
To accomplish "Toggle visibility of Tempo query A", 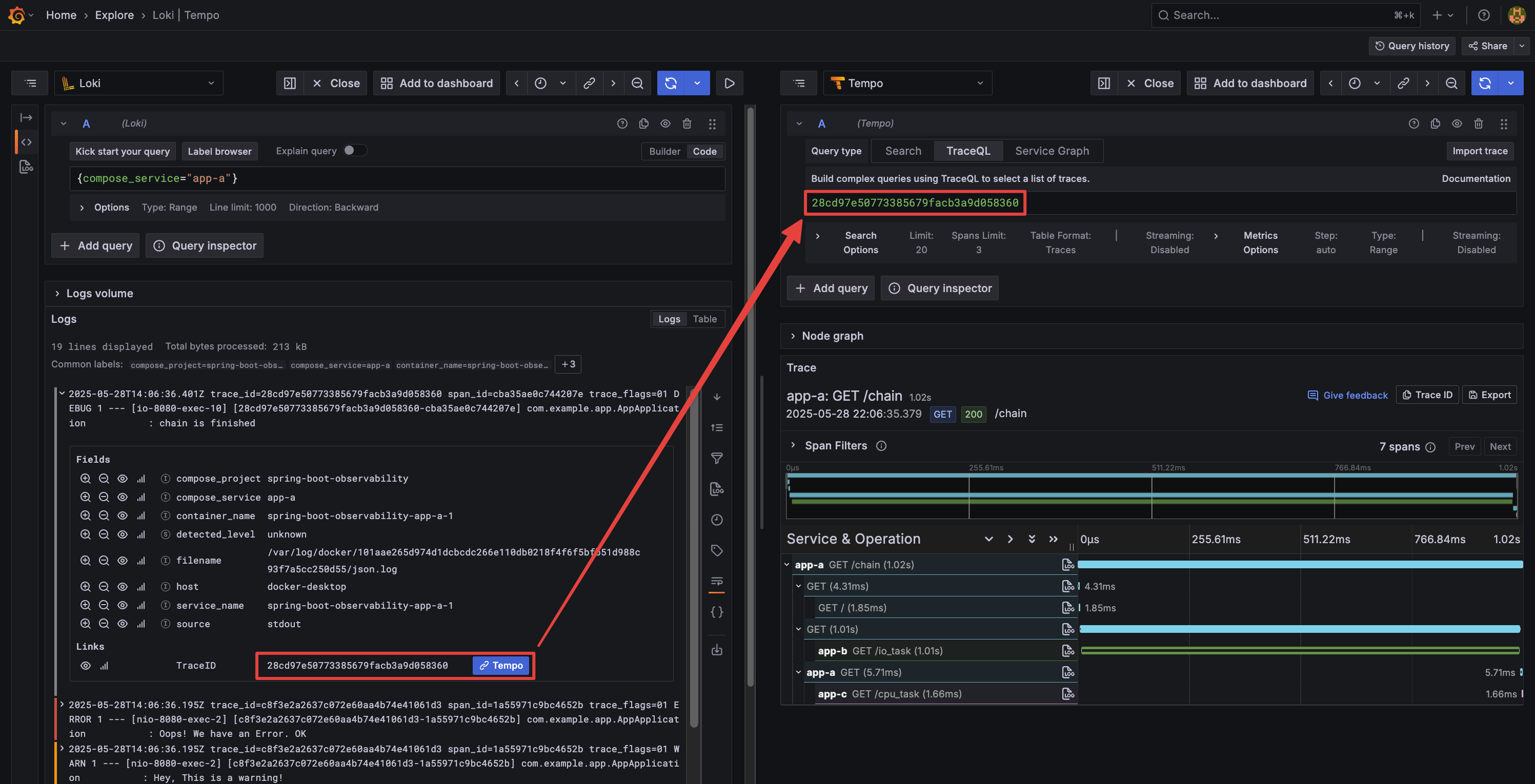I will (1457, 124).
